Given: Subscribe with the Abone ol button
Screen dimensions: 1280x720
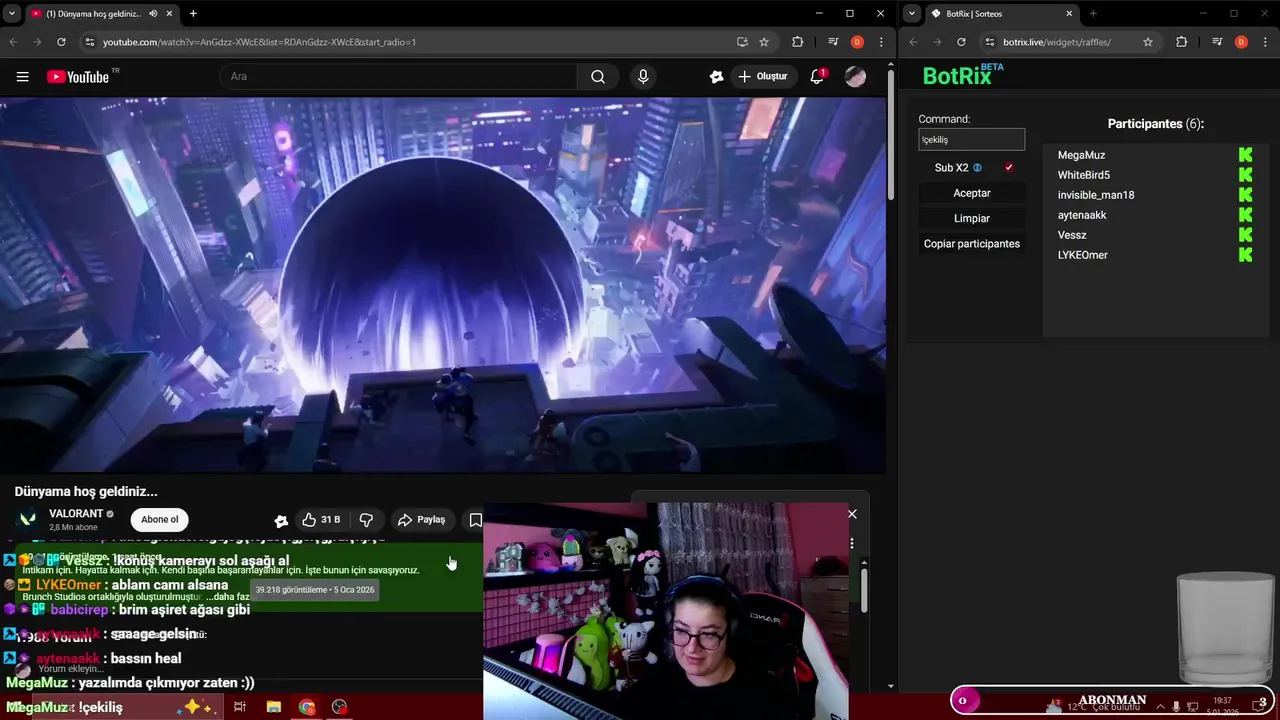Looking at the screenshot, I should click(x=159, y=519).
